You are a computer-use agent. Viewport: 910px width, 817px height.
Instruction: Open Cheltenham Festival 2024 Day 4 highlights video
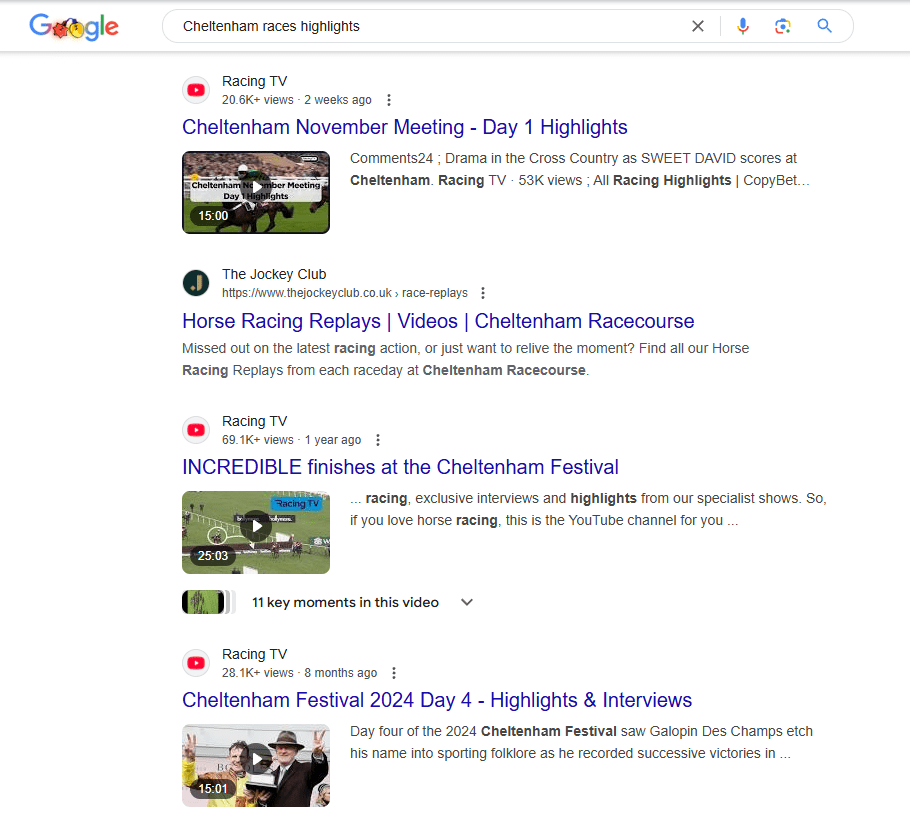click(436, 700)
